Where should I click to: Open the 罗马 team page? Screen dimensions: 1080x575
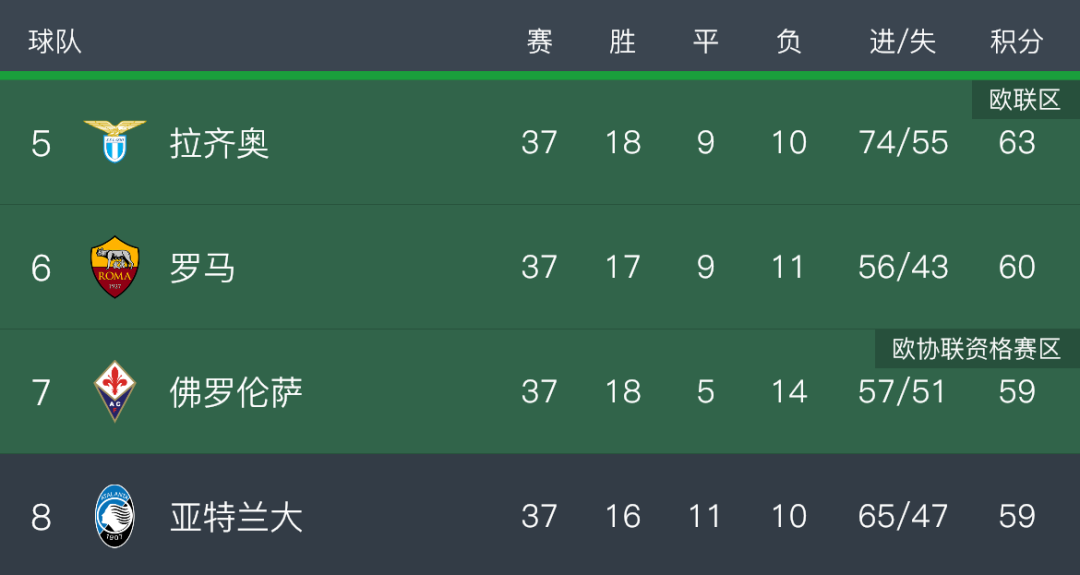click(202, 268)
